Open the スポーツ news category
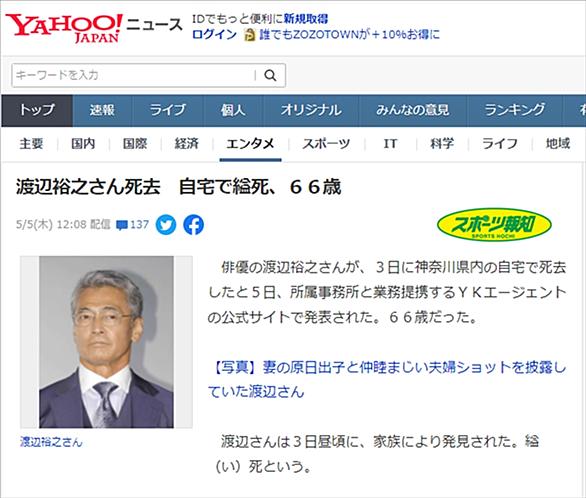The width and height of the screenshot is (586, 498). pos(326,144)
